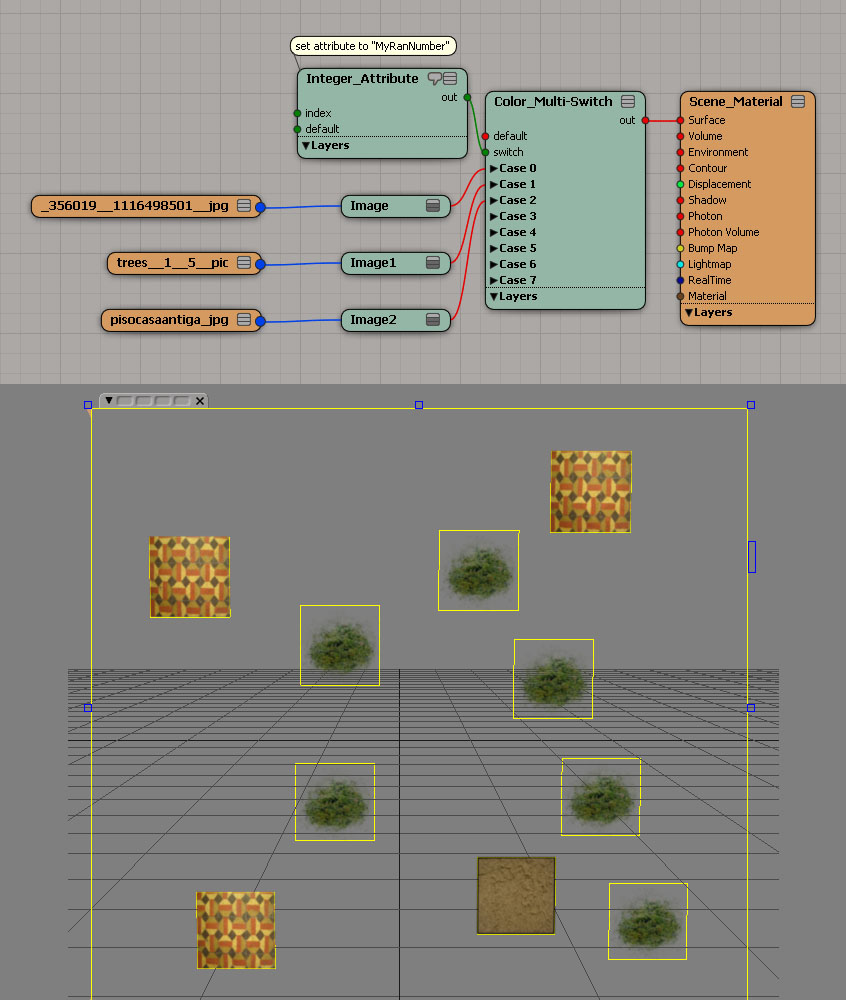This screenshot has width=846, height=1000.
Task: Click the Image2 node's collapse icon
Action: (433, 319)
